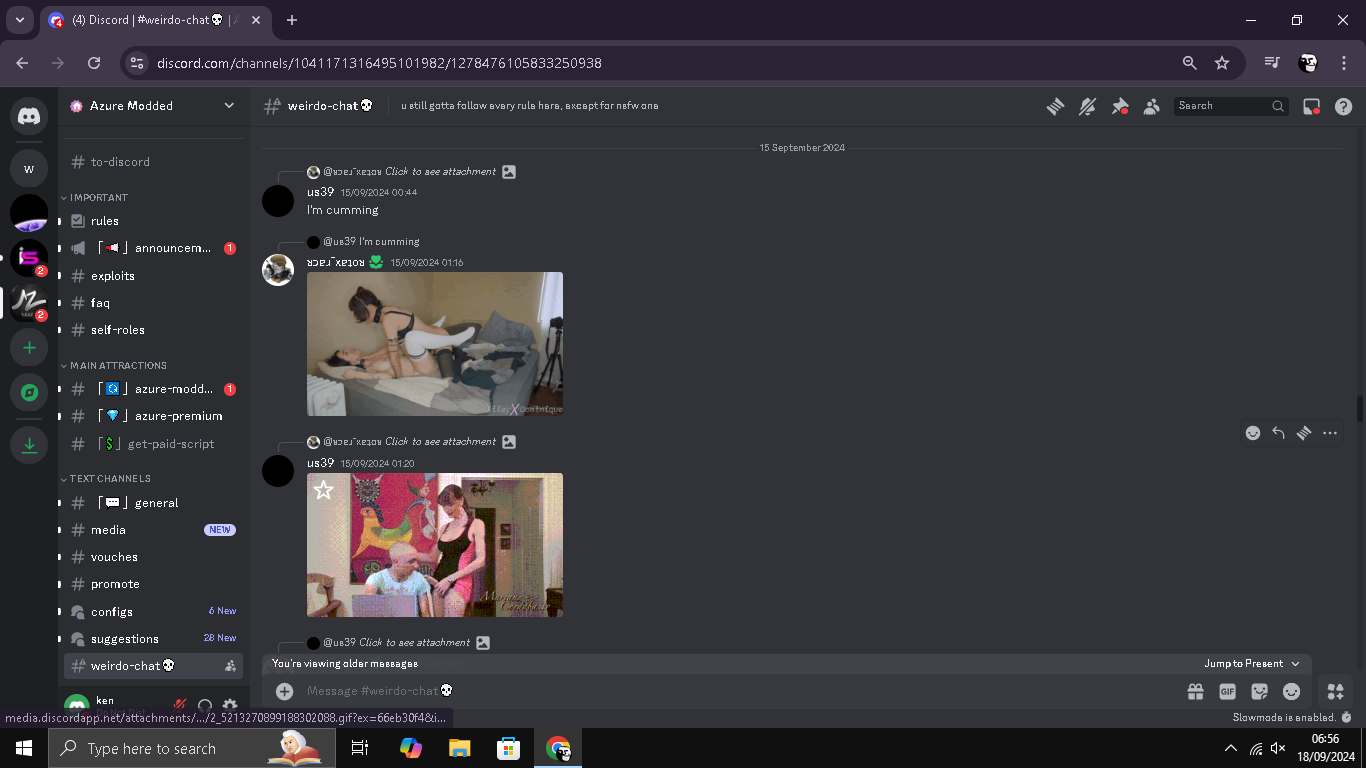Reload the Discord page
The image size is (1366, 768).
coord(94,62)
